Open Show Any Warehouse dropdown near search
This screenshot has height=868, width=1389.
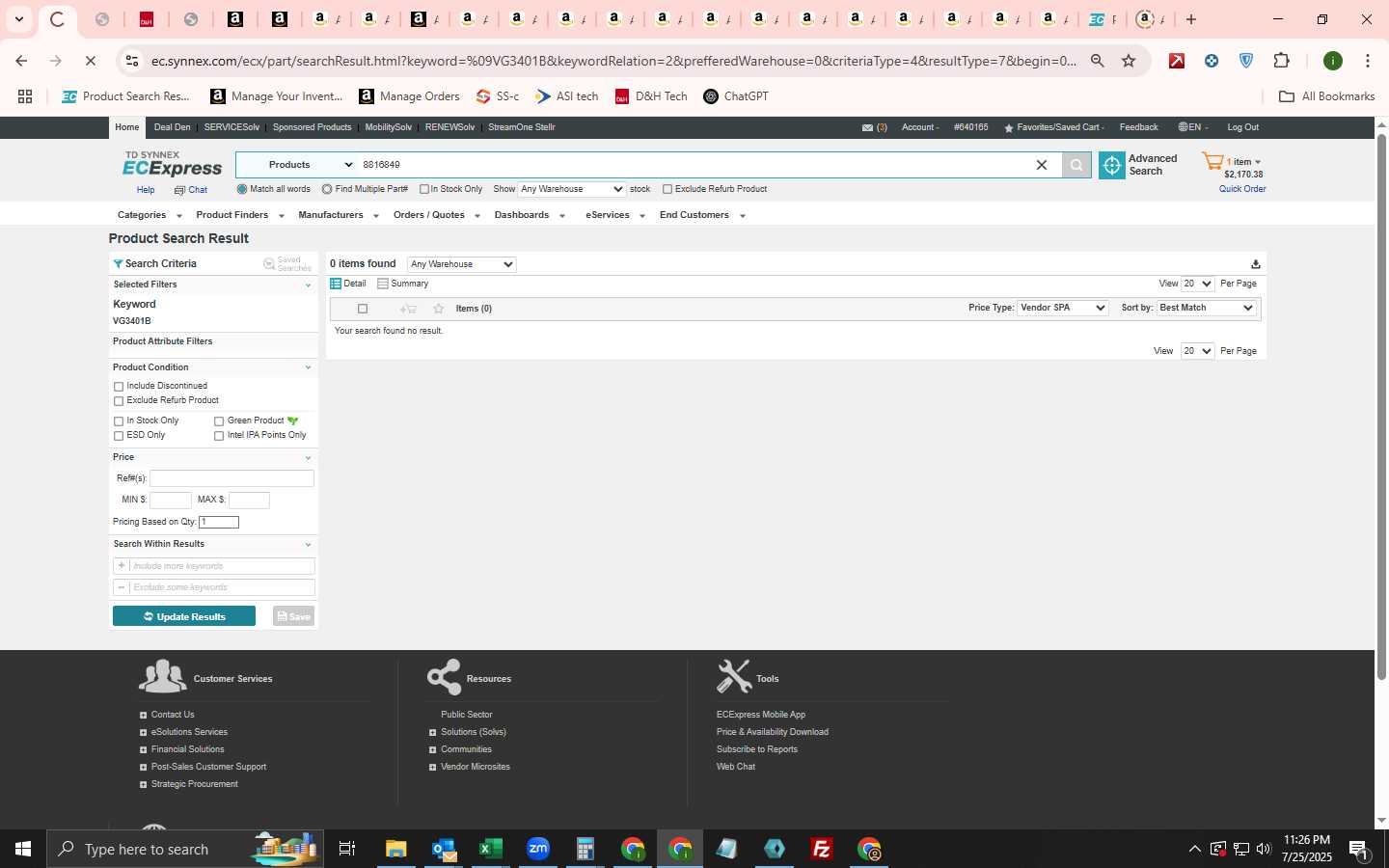[572, 189]
